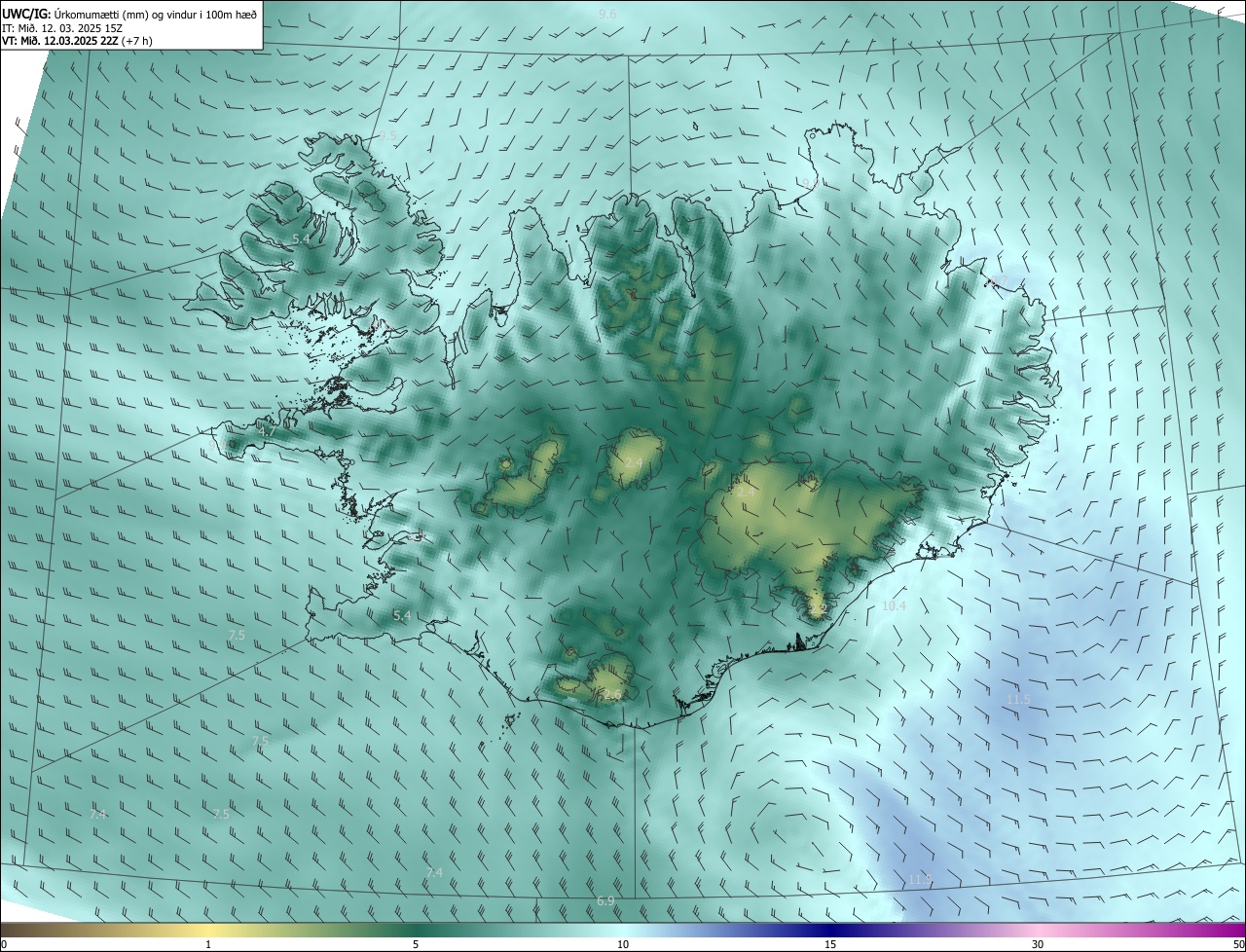This screenshot has height=952, width=1246.
Task: Click the colorbar tick labeled 1
Action: [x=208, y=945]
